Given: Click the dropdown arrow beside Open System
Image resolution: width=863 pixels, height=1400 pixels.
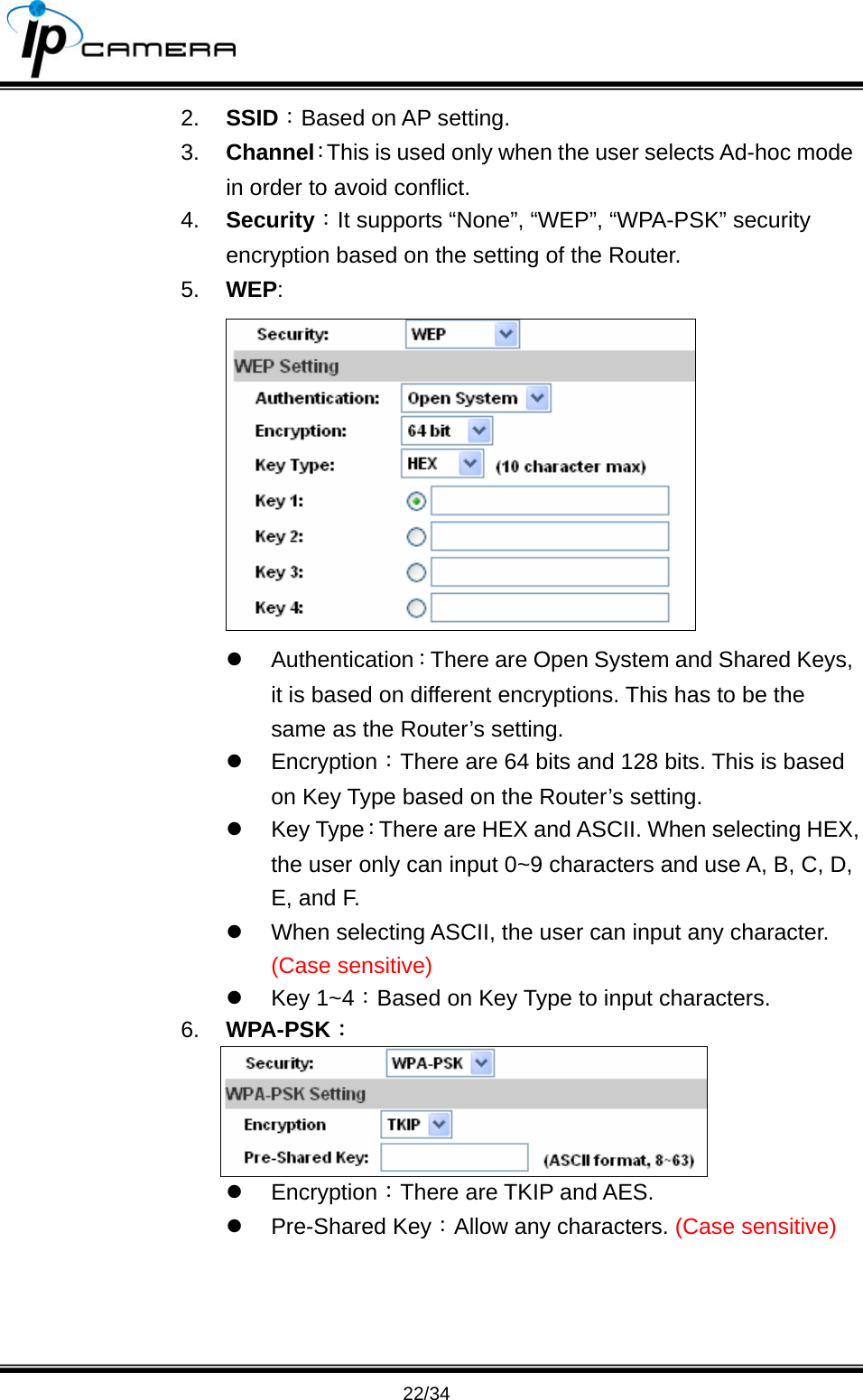Looking at the screenshot, I should pos(536,398).
